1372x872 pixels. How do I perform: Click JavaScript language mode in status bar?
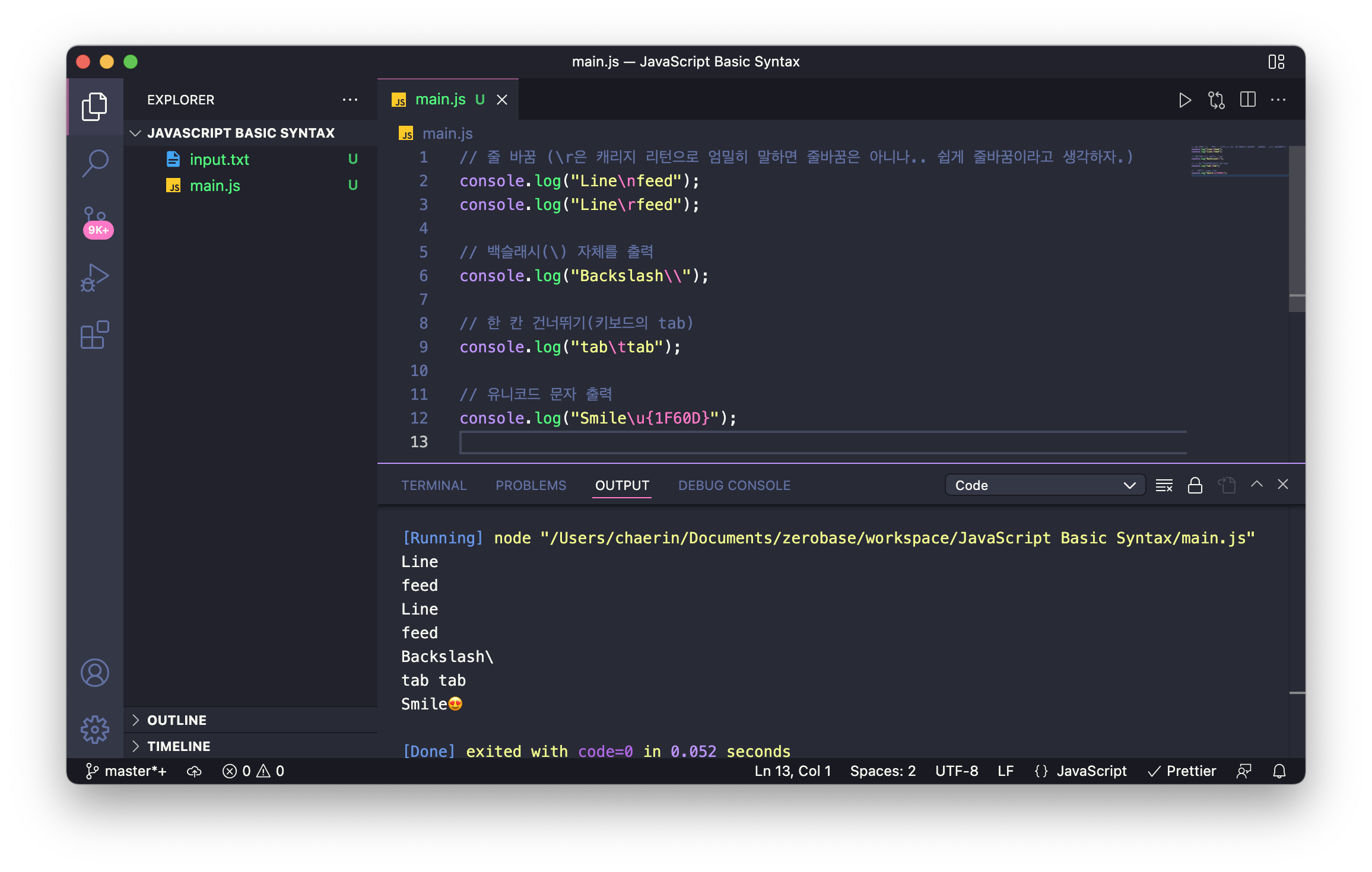[x=1091, y=771]
